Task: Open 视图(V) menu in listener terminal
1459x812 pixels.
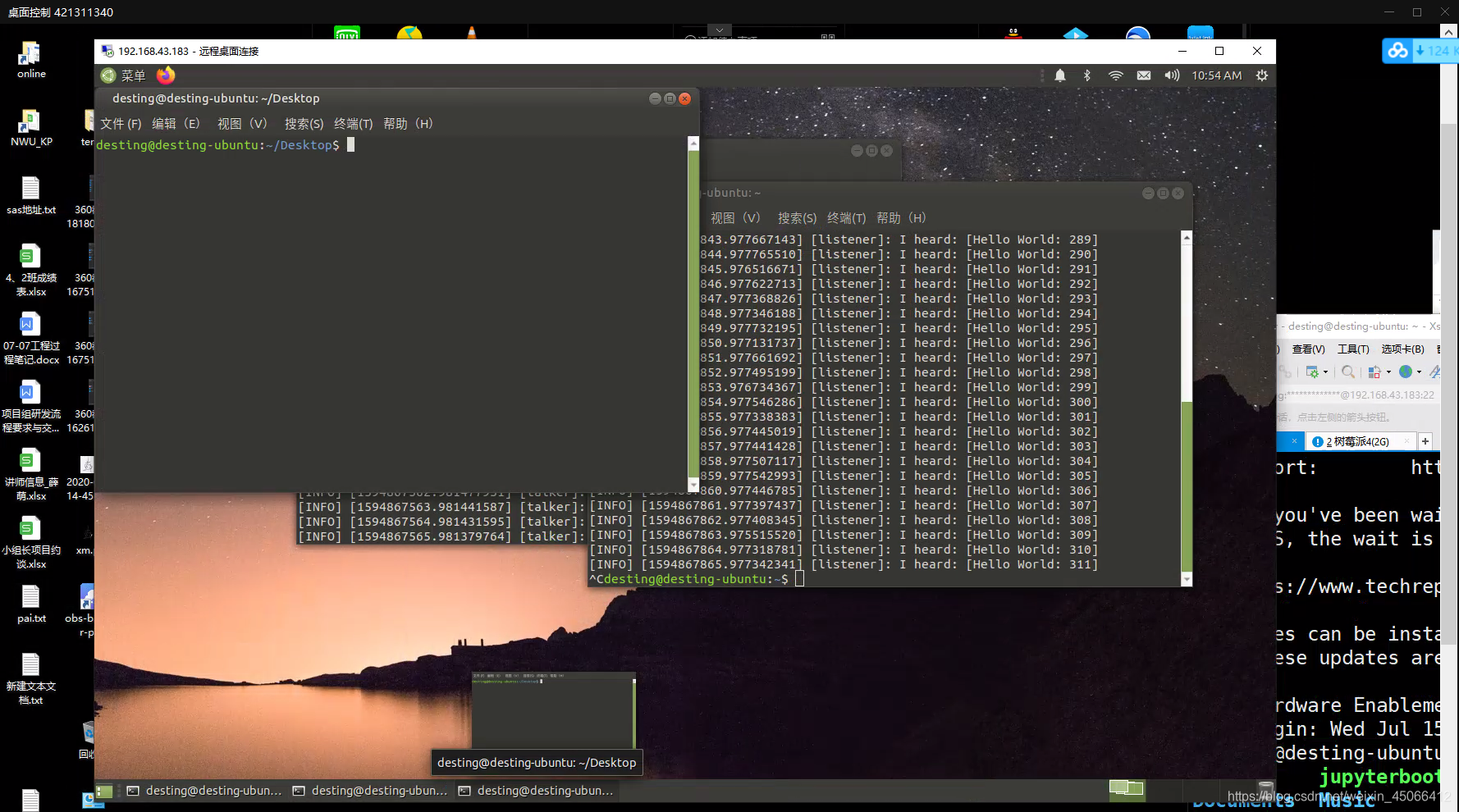Action: tap(735, 218)
